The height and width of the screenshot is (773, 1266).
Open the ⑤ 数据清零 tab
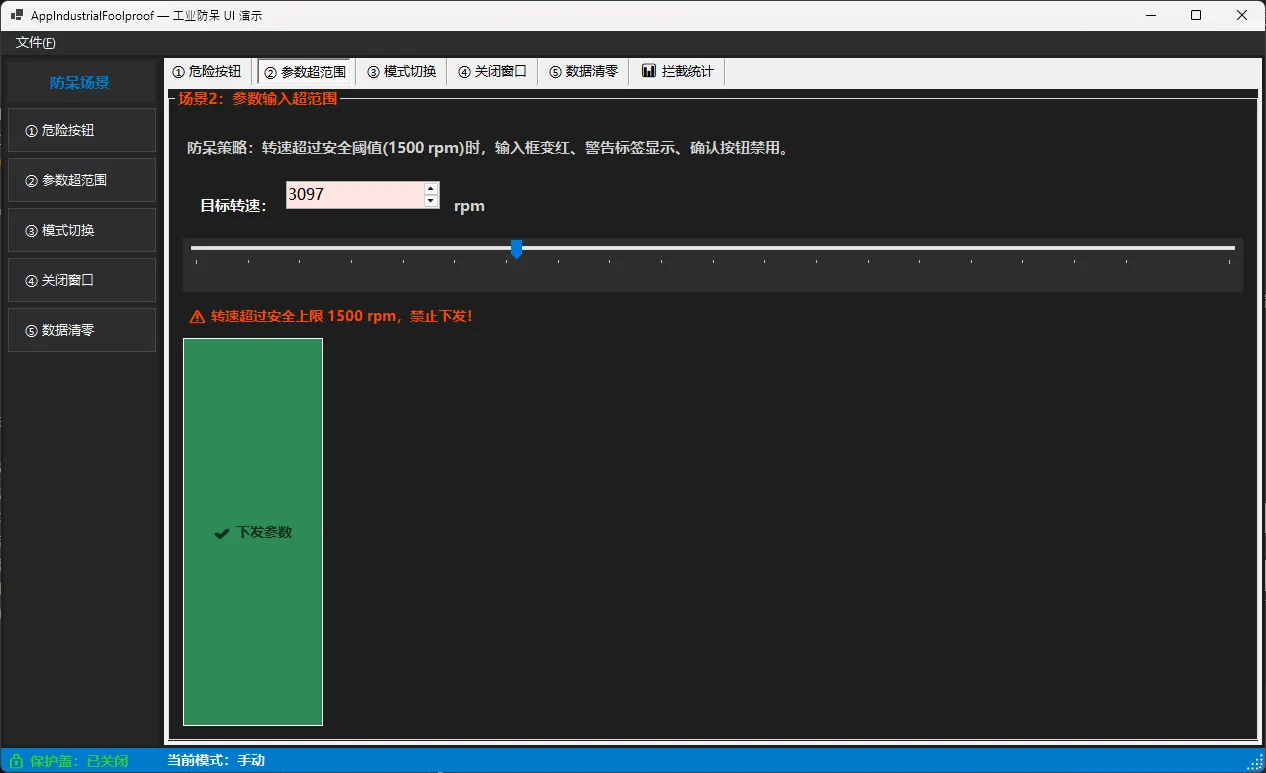tap(583, 72)
